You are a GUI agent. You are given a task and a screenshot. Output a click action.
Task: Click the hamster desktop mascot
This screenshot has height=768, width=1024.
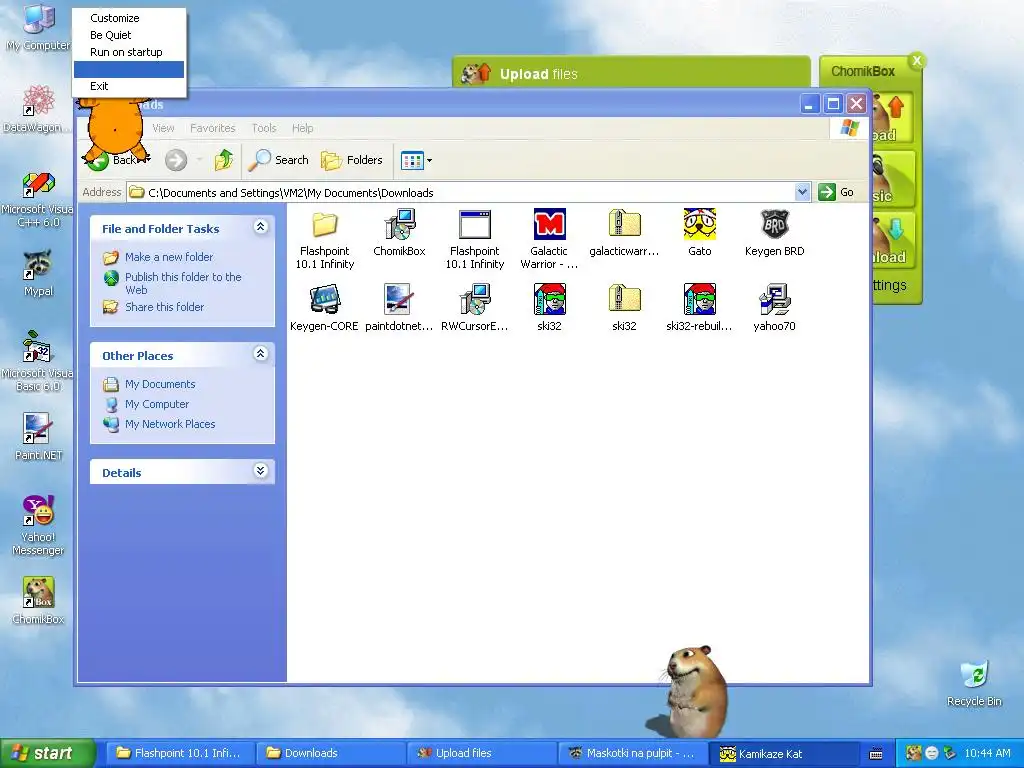[x=694, y=691]
